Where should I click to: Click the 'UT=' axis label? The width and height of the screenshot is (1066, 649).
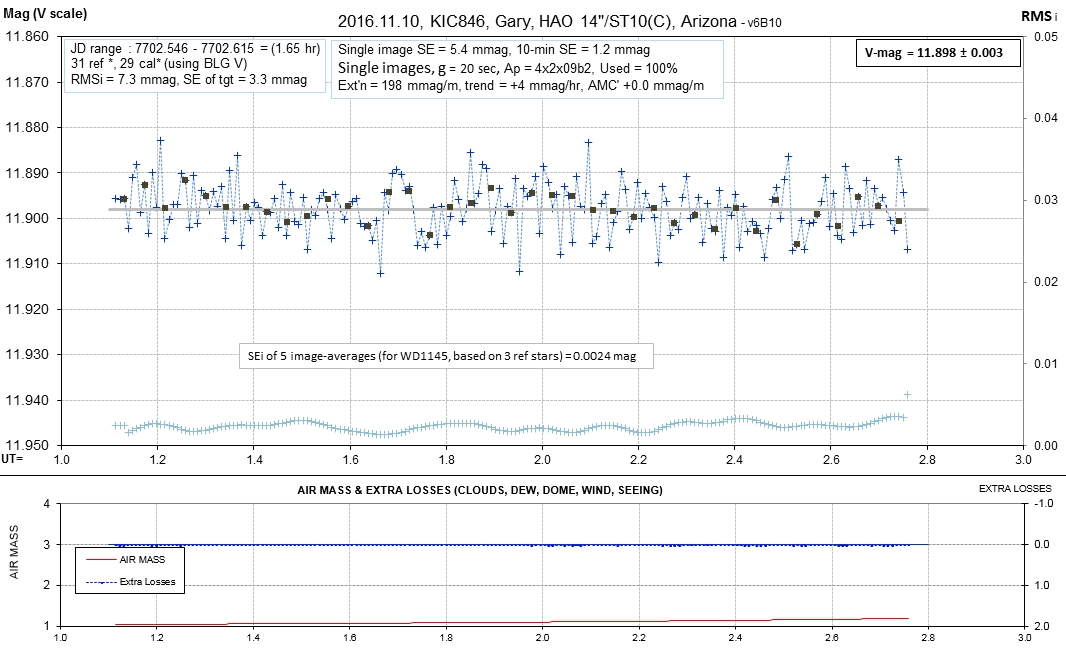point(12,459)
